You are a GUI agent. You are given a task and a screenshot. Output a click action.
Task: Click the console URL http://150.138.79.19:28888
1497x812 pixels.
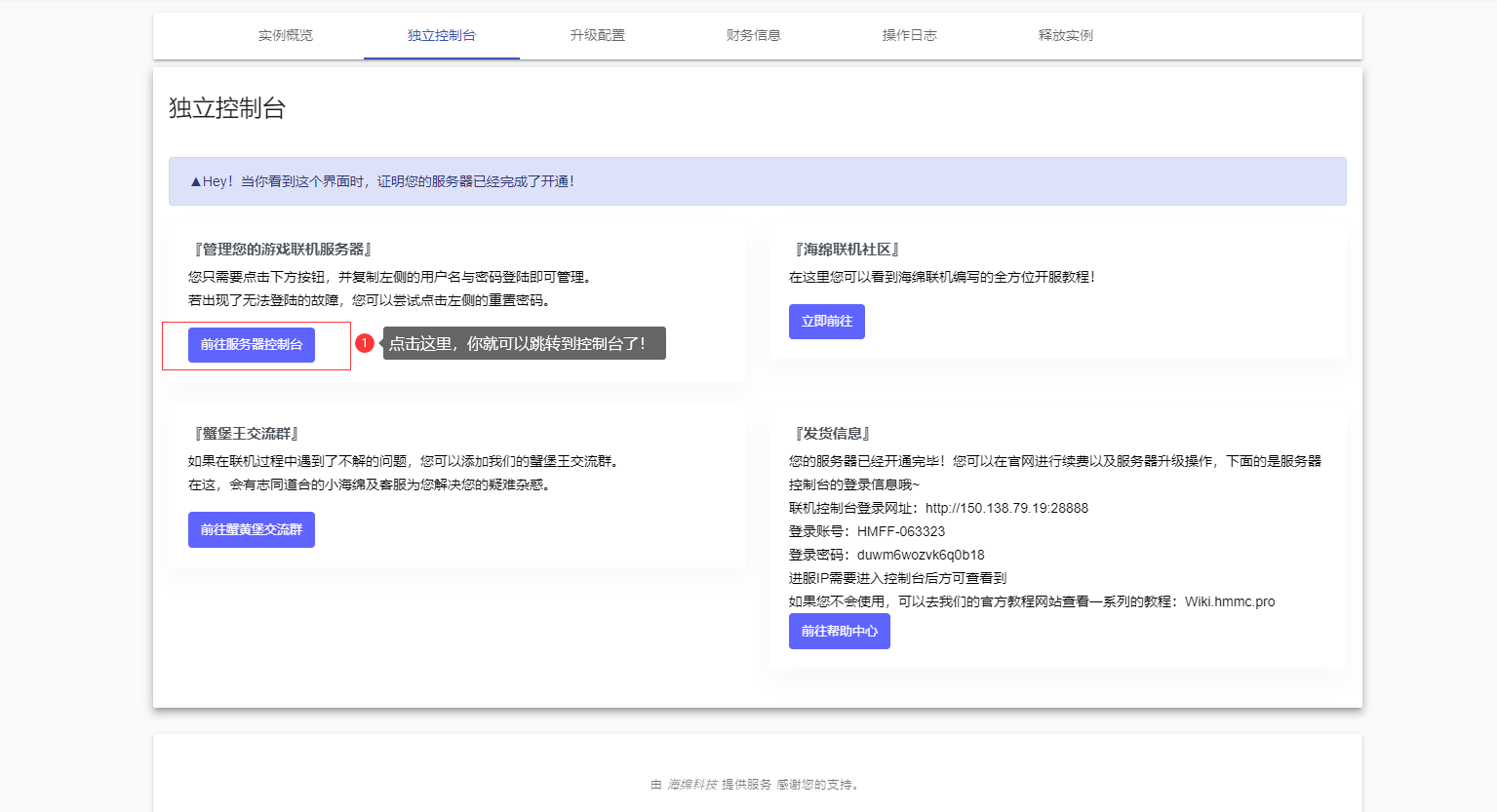[x=1006, y=508]
